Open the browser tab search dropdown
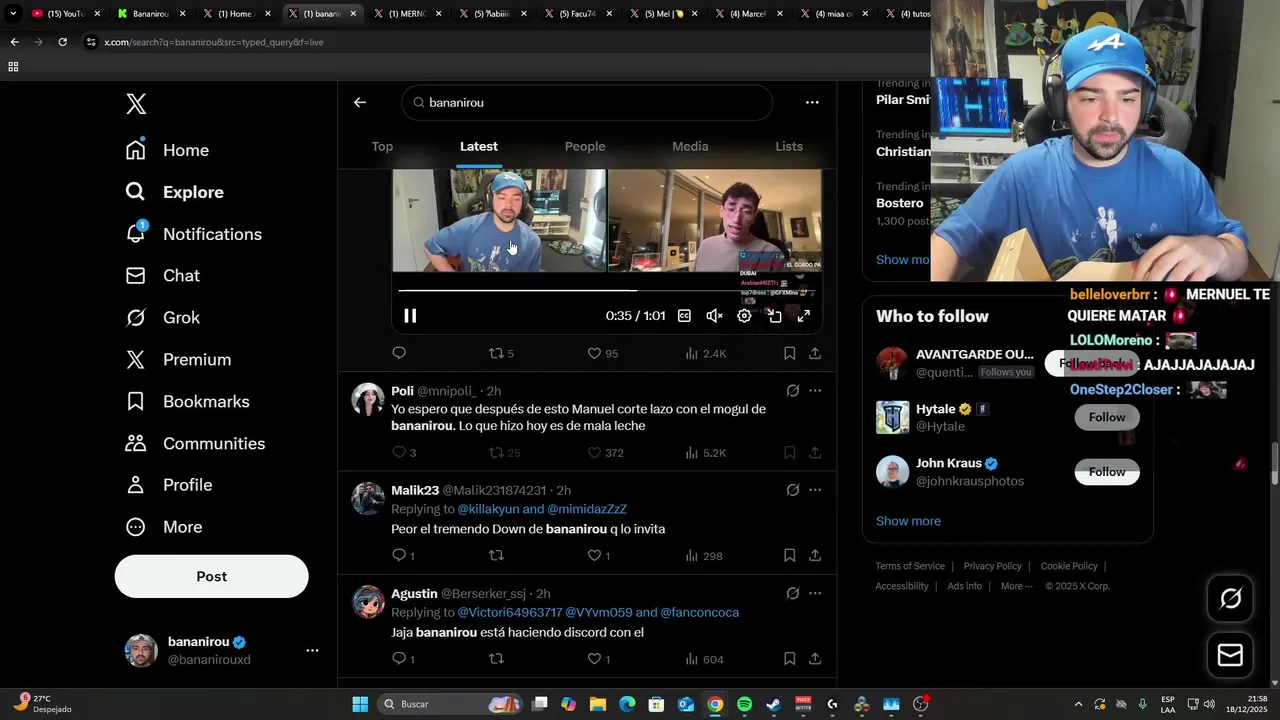Screen dimensions: 1280x720 click(x=13, y=14)
